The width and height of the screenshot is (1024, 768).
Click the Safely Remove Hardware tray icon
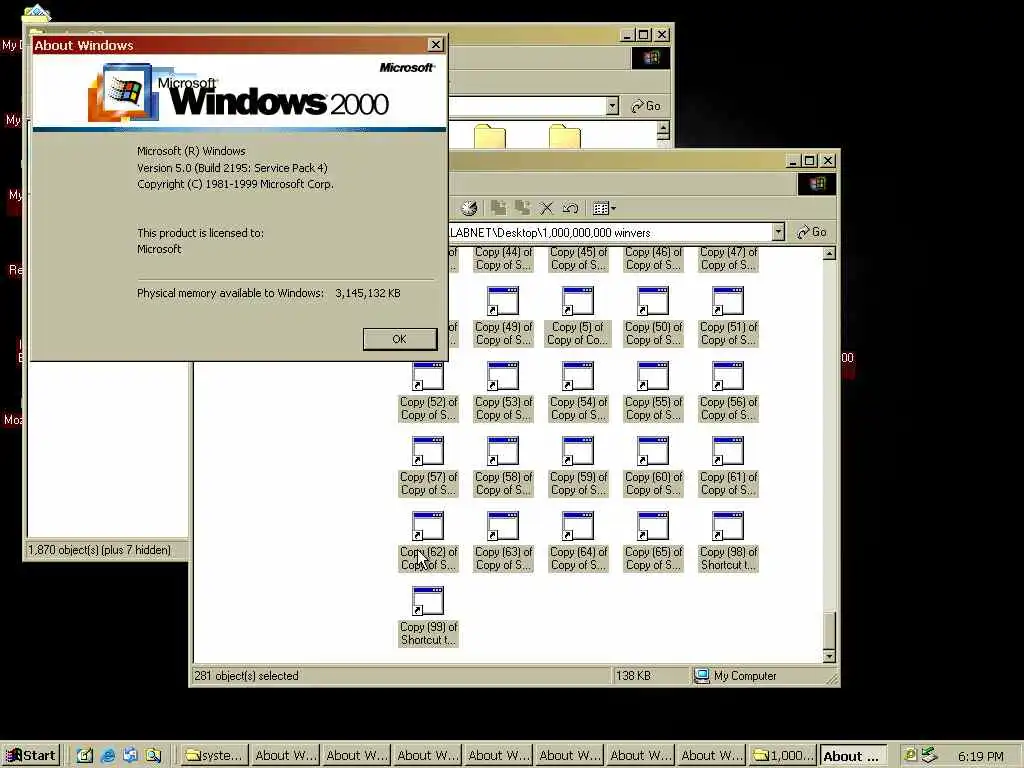pyautogui.click(x=928, y=756)
